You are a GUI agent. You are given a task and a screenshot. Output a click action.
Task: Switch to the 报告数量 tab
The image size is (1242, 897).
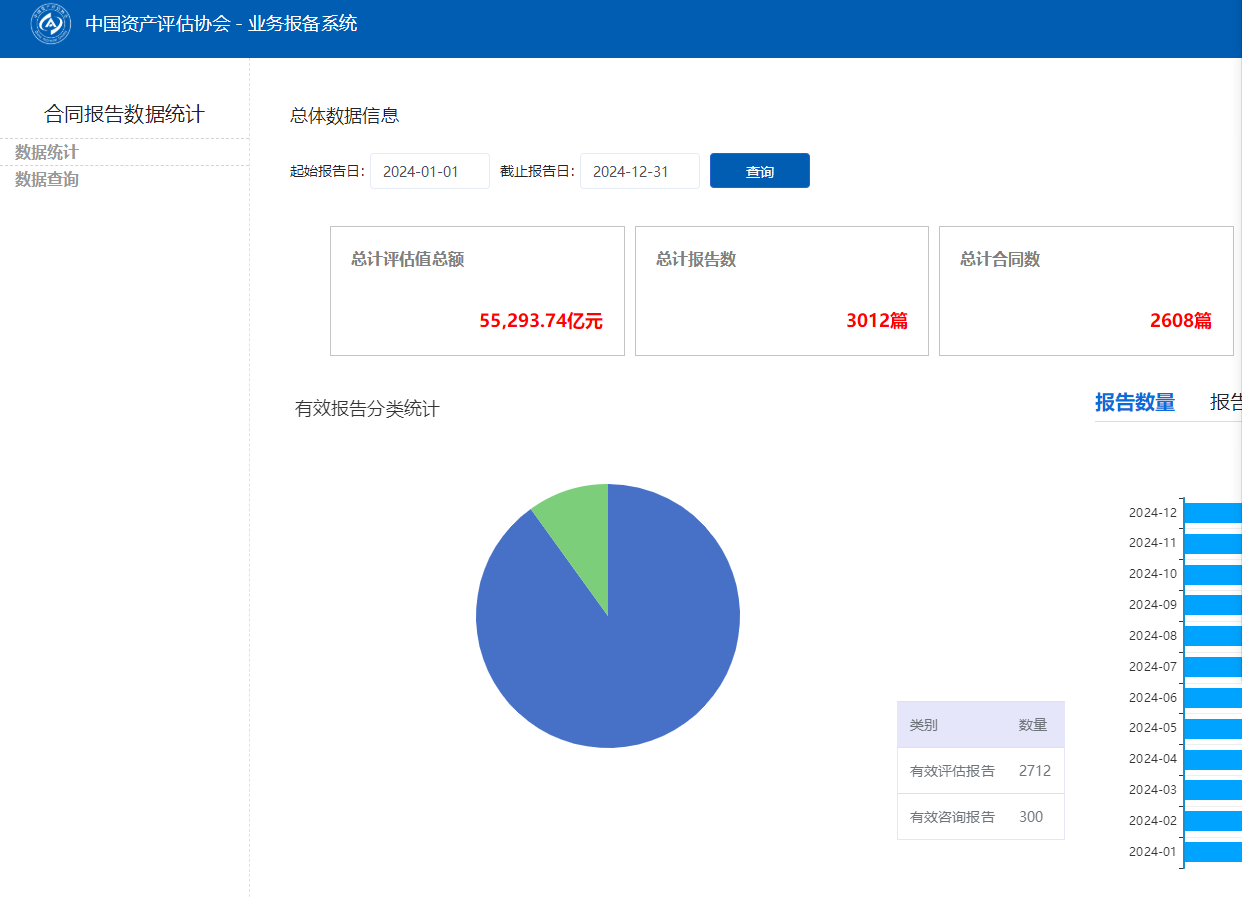(x=1134, y=402)
